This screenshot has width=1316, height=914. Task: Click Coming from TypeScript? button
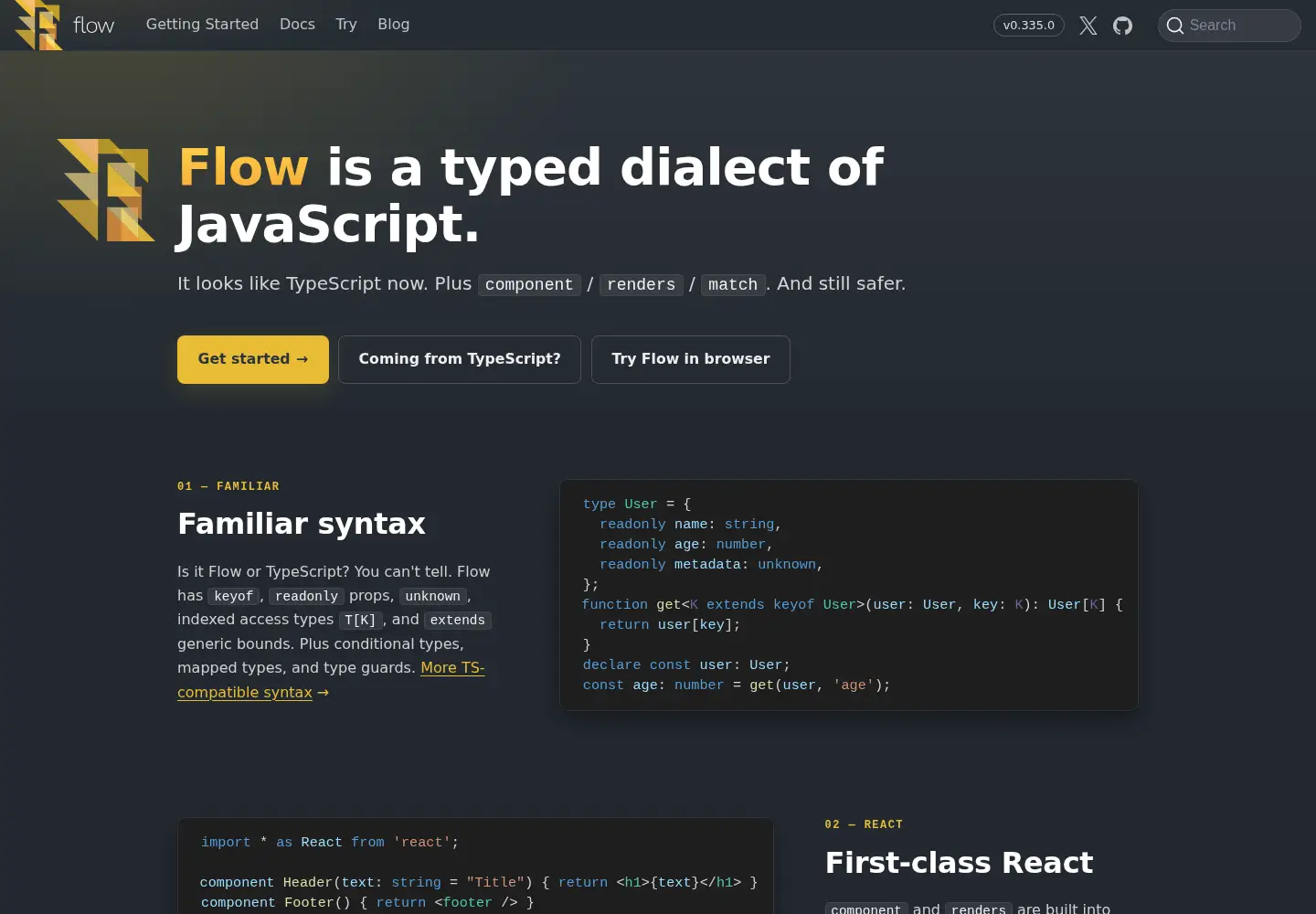click(460, 359)
